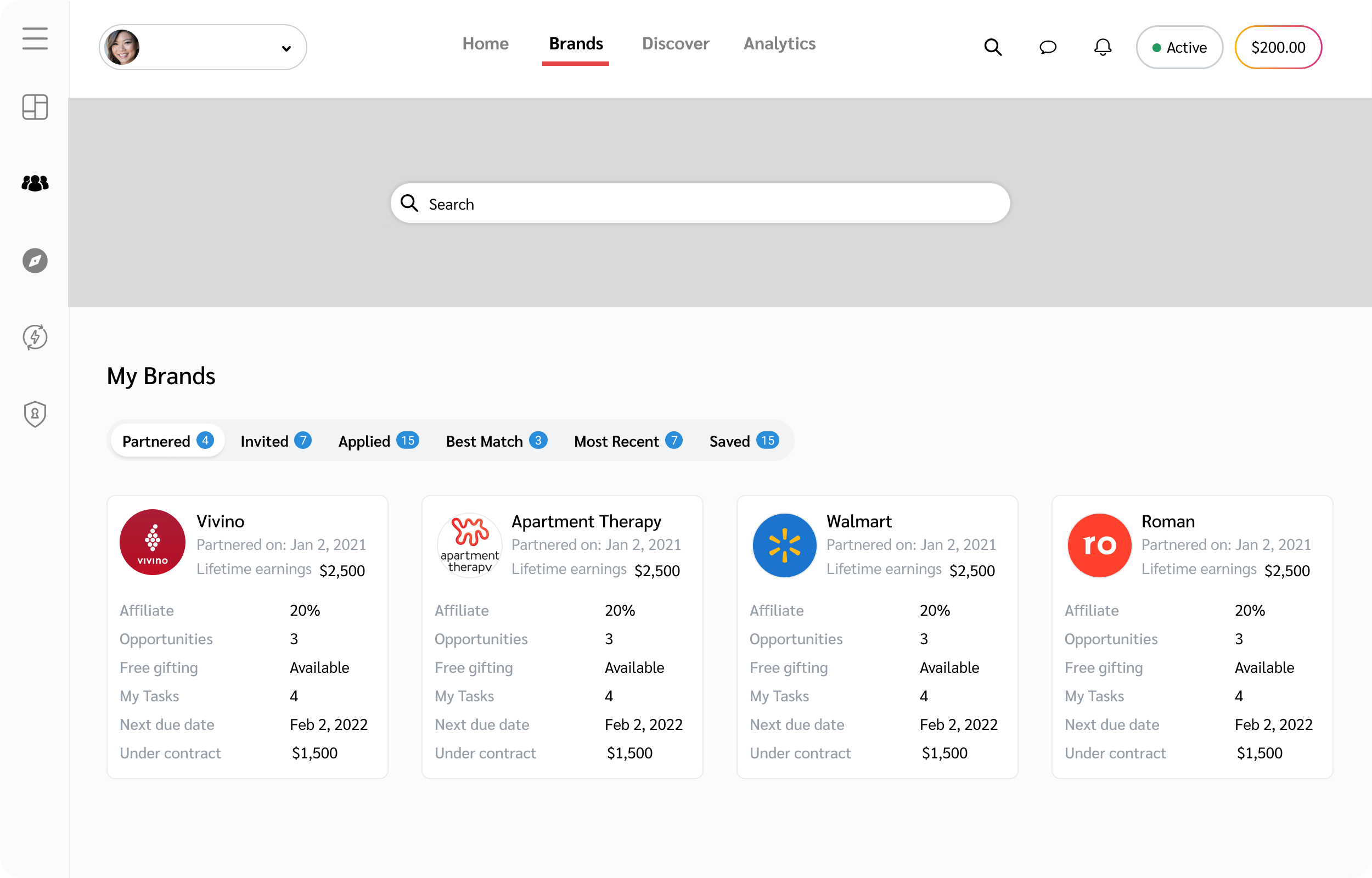Select the Saved brands filter tab
This screenshot has width=1372, height=878.
(743, 441)
